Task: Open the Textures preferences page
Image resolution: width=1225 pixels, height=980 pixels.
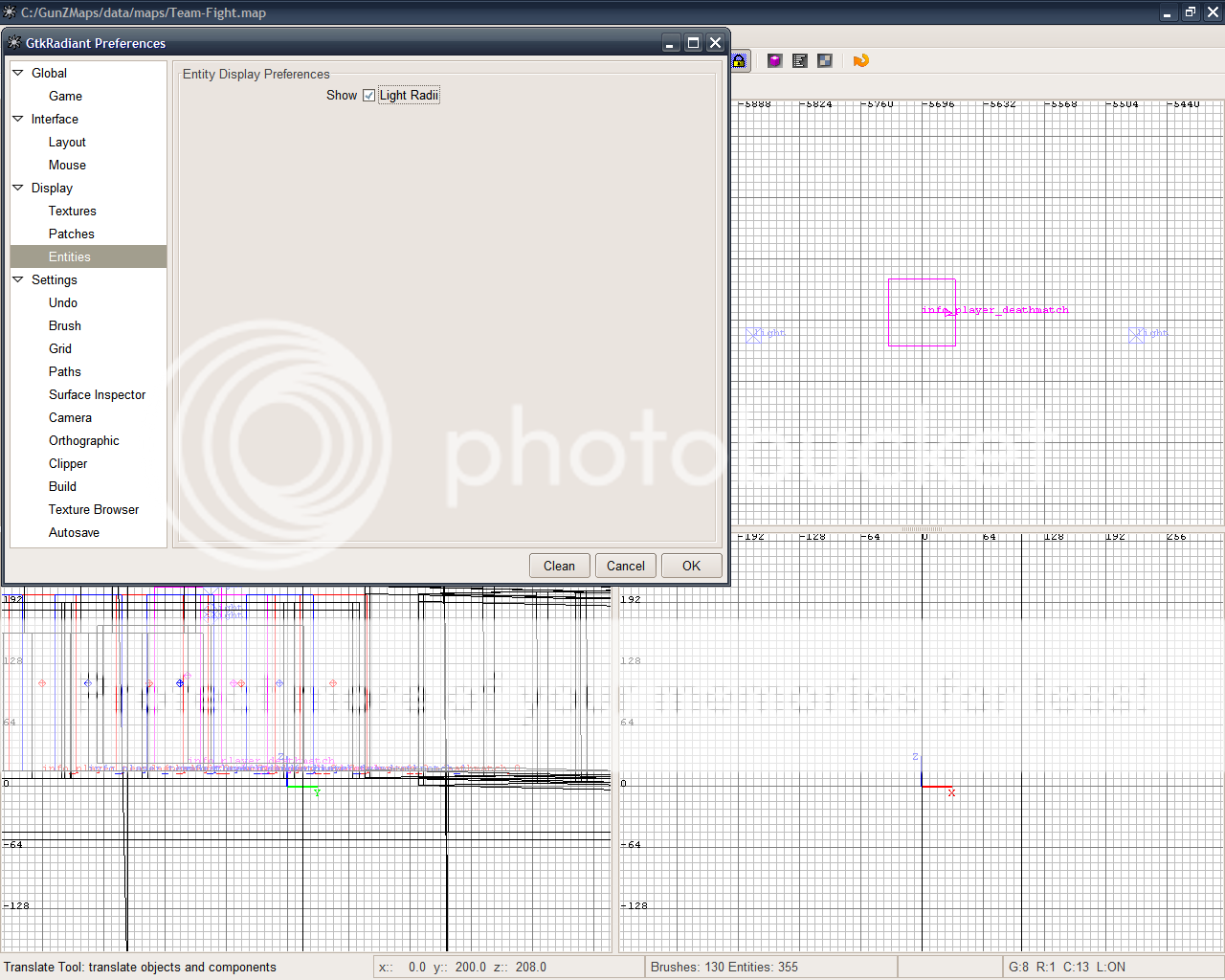Action: (x=73, y=211)
